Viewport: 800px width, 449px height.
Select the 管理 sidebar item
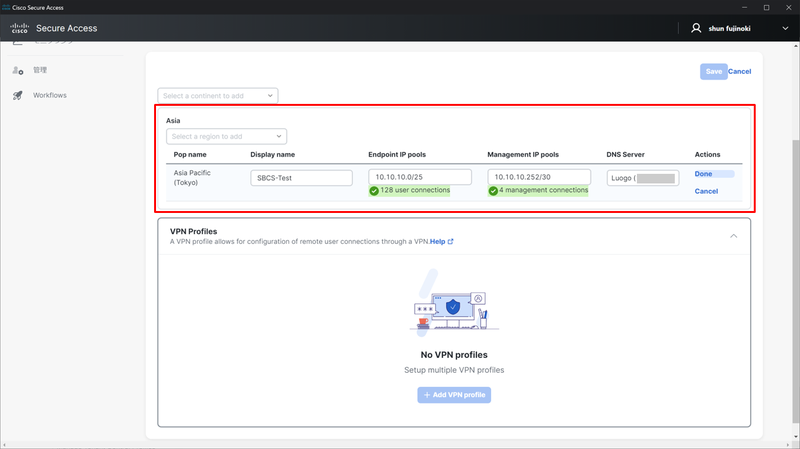(40, 70)
